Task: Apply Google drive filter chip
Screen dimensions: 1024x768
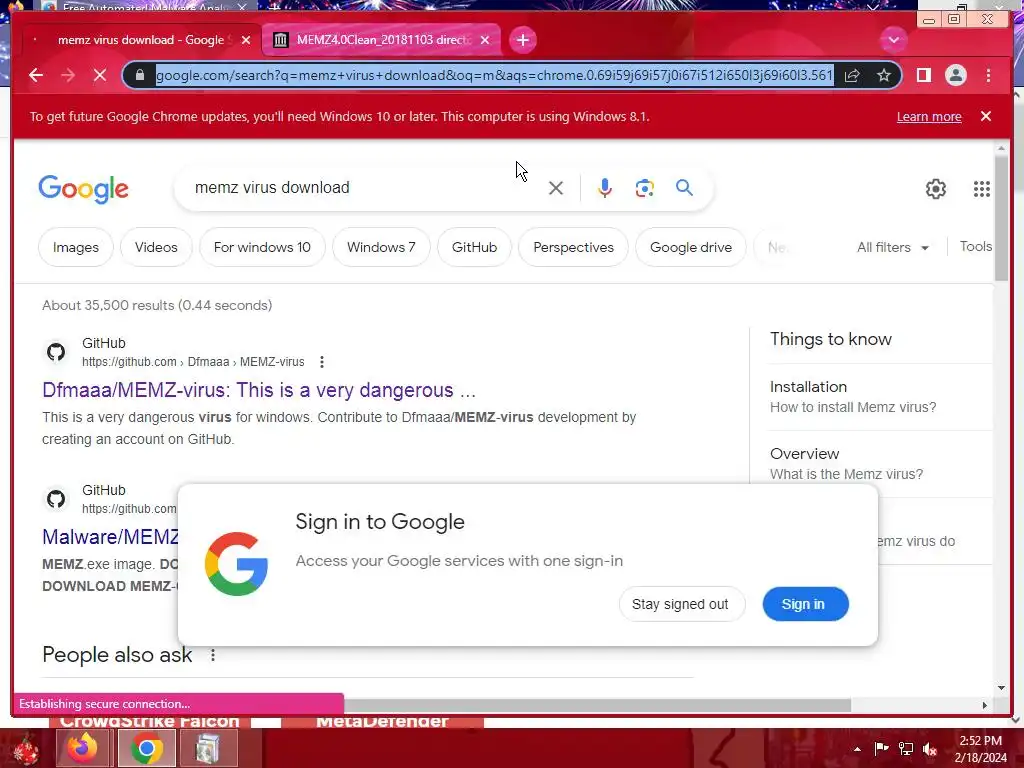Action: [x=691, y=248]
